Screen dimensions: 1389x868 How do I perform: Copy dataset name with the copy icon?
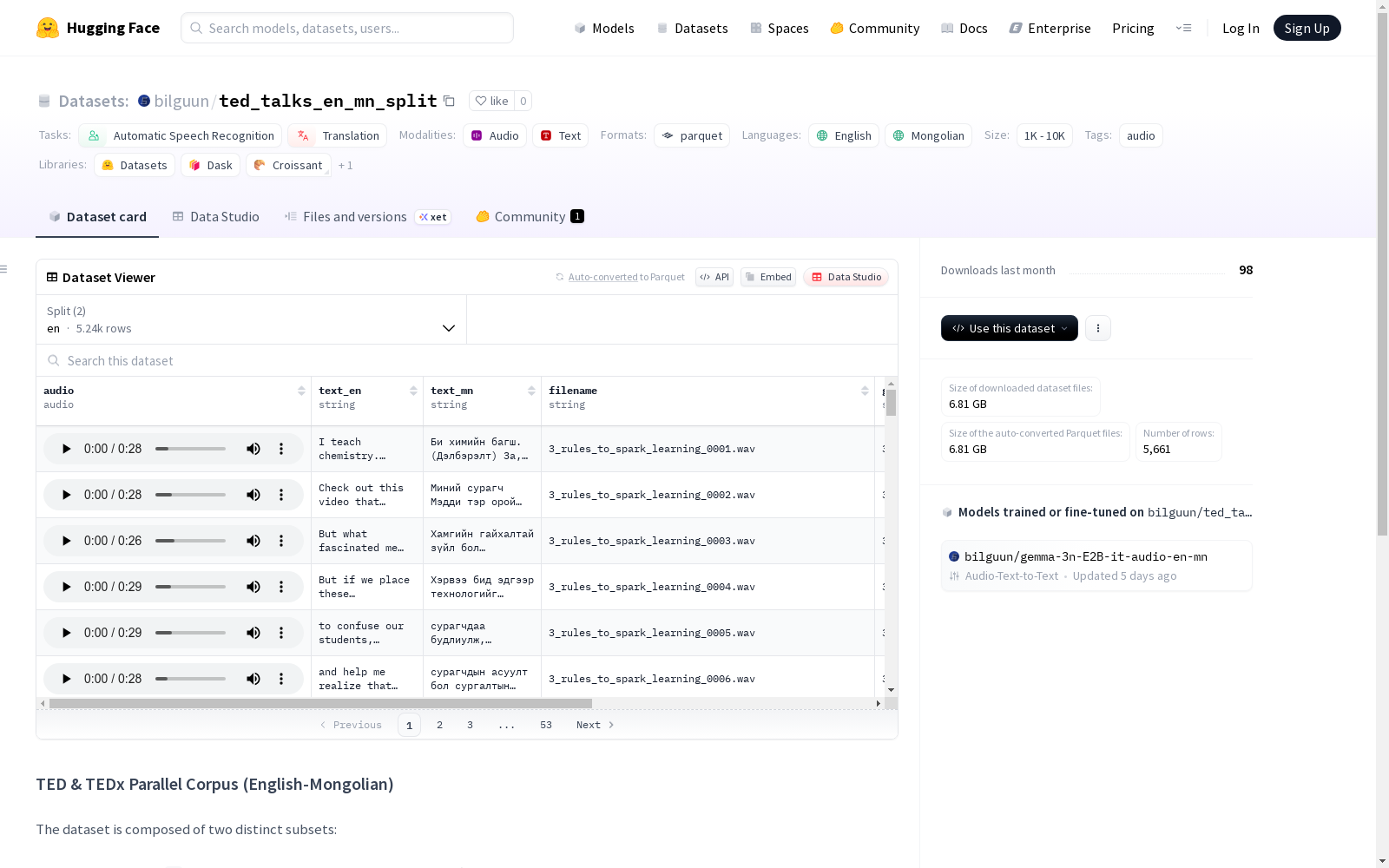pyautogui.click(x=449, y=101)
